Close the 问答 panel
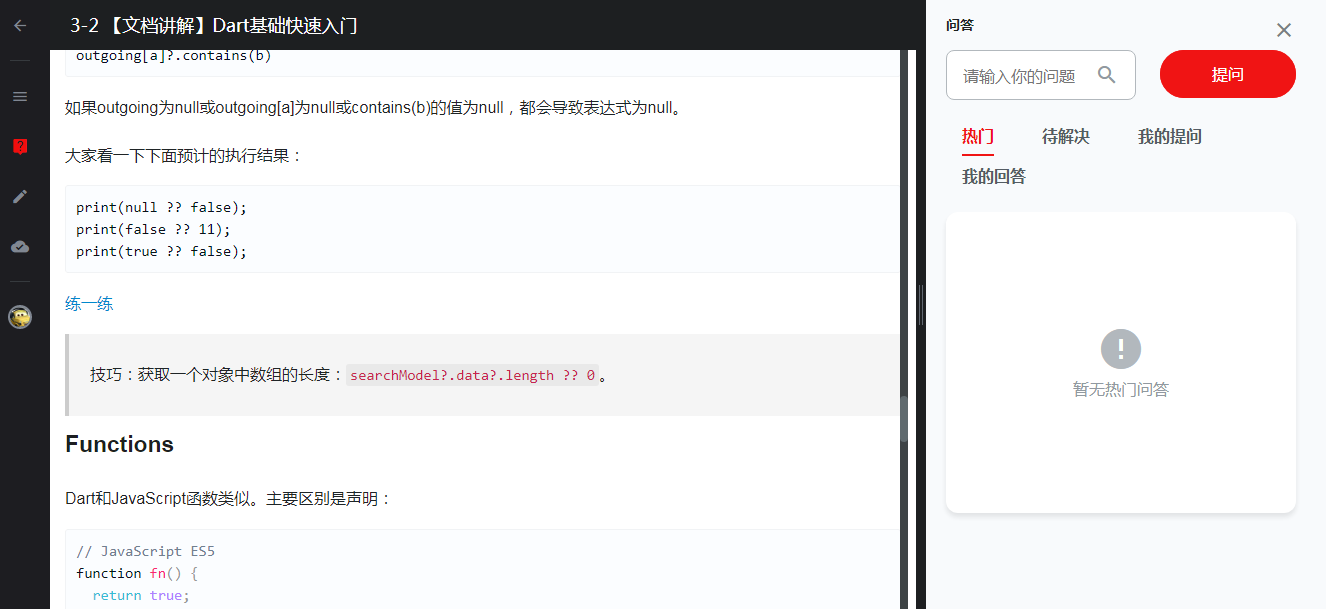 pyautogui.click(x=1284, y=30)
